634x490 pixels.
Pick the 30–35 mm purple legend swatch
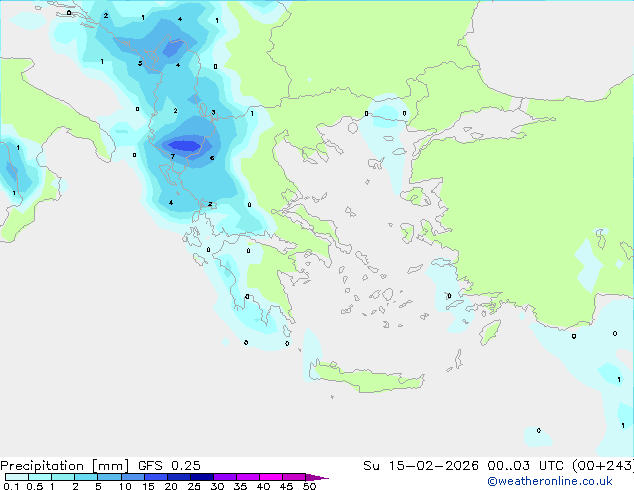click(x=225, y=477)
